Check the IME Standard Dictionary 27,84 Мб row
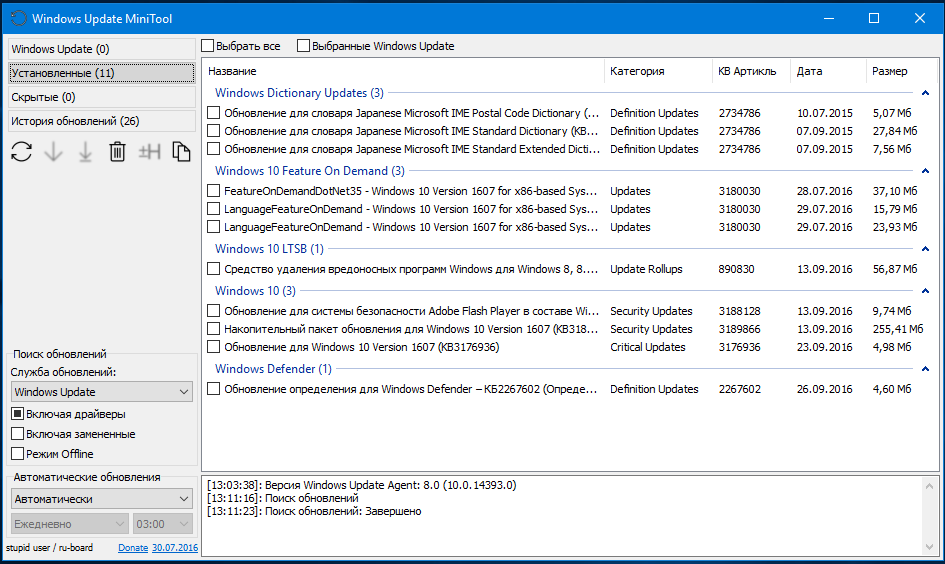Image resolution: width=945 pixels, height=564 pixels. (x=213, y=131)
